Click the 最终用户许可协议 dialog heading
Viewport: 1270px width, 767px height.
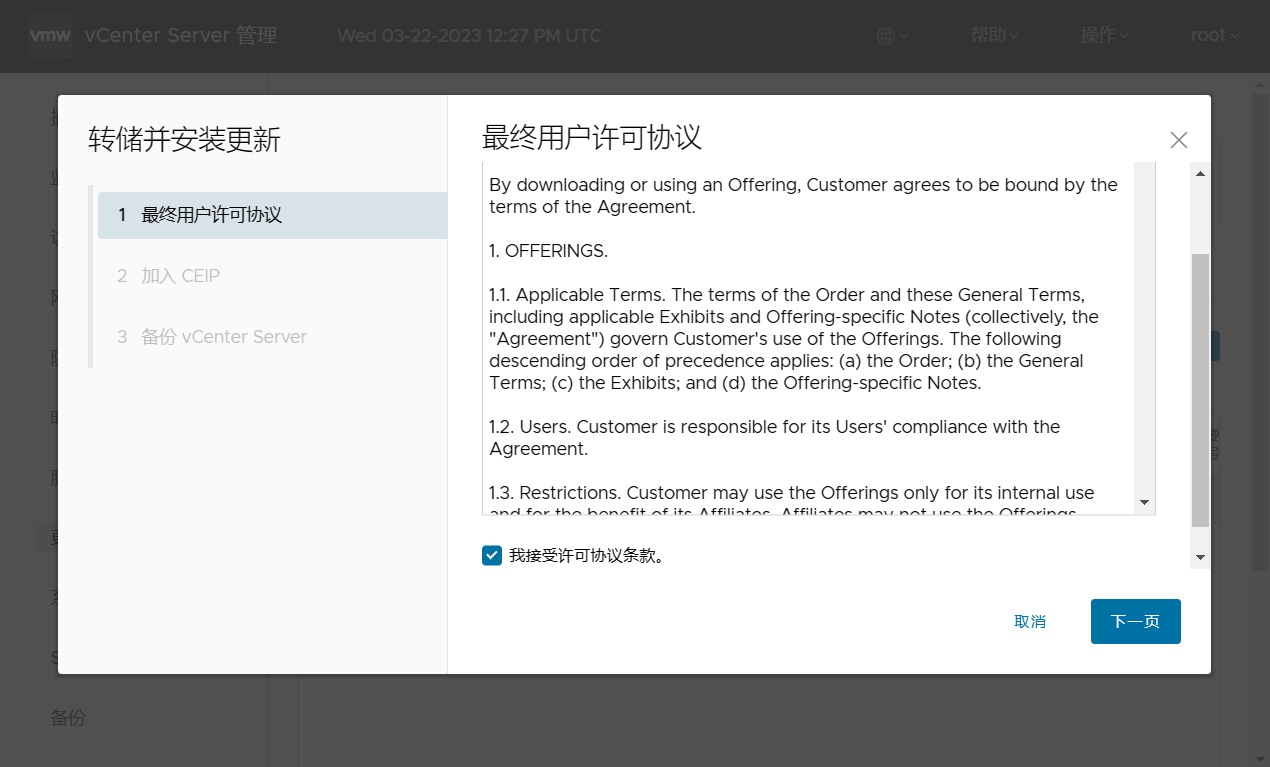pyautogui.click(x=592, y=138)
